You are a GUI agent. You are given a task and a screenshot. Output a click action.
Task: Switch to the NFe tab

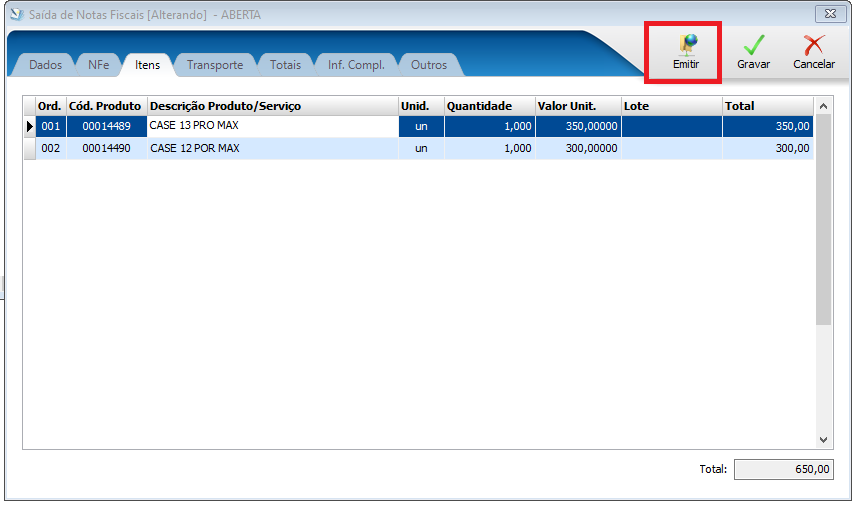click(x=98, y=65)
